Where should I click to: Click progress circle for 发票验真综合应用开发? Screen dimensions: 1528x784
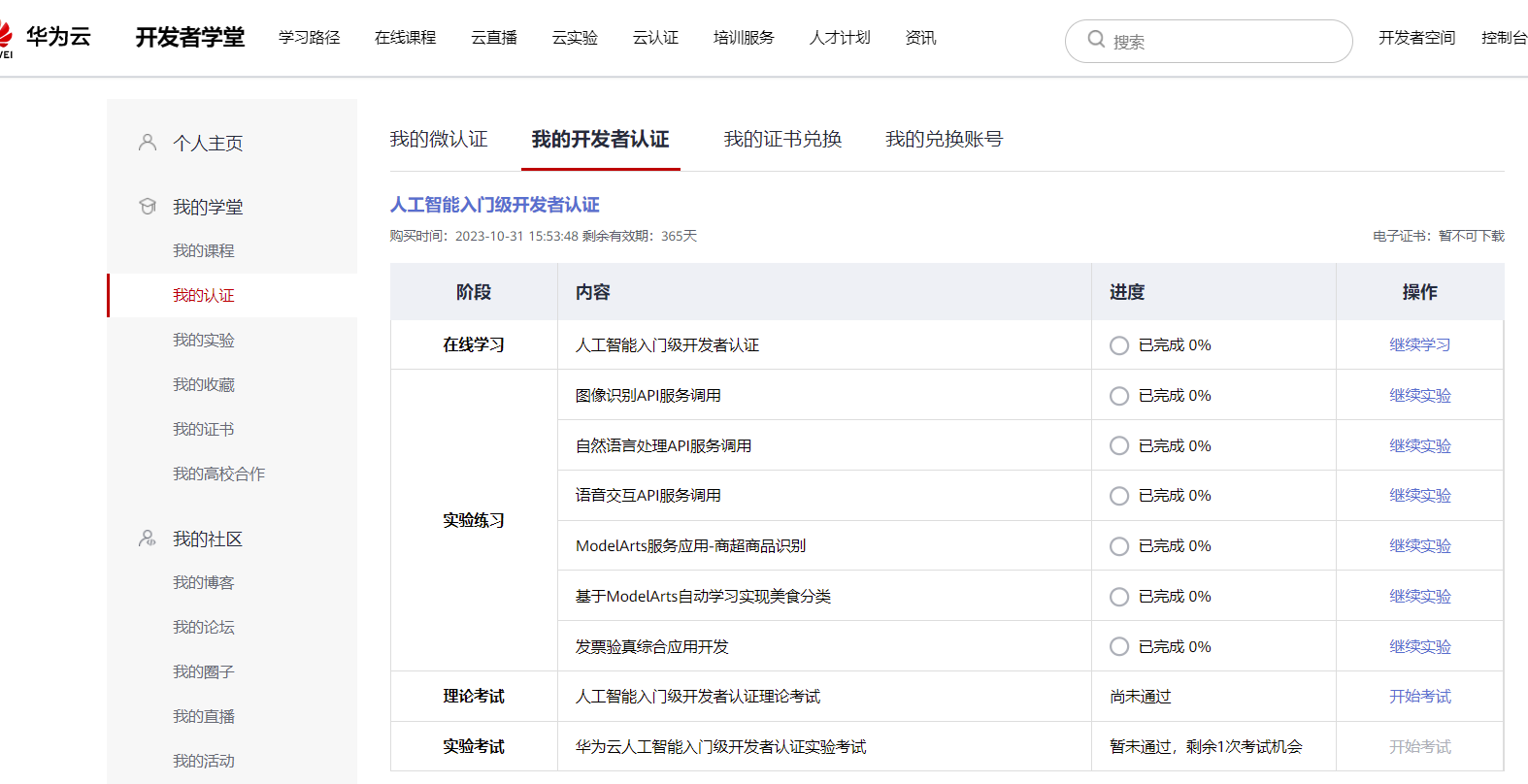1119,647
